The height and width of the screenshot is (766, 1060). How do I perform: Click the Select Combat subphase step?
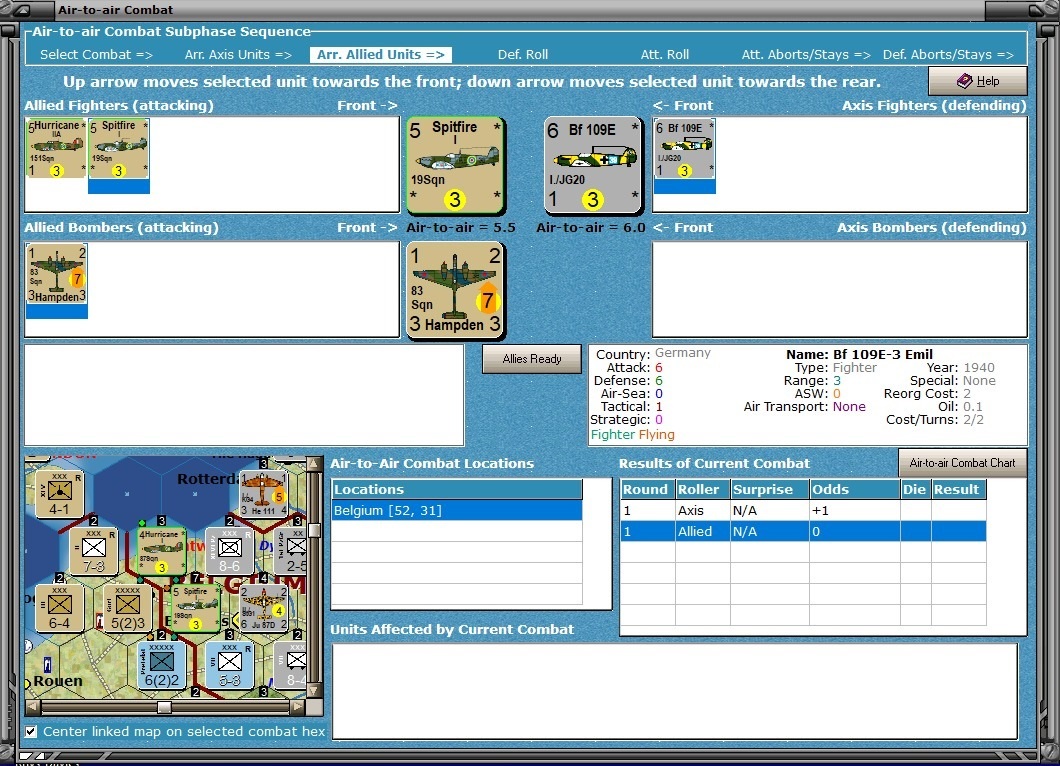pyautogui.click(x=96, y=54)
